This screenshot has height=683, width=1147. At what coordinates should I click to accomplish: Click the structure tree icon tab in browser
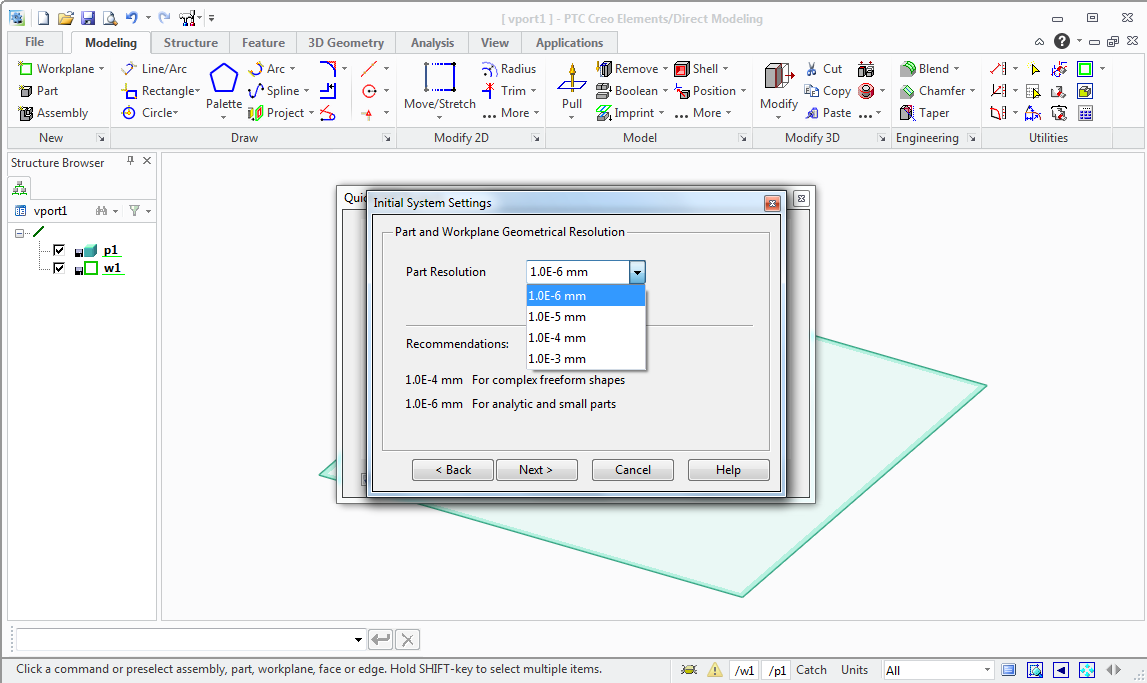tap(20, 188)
